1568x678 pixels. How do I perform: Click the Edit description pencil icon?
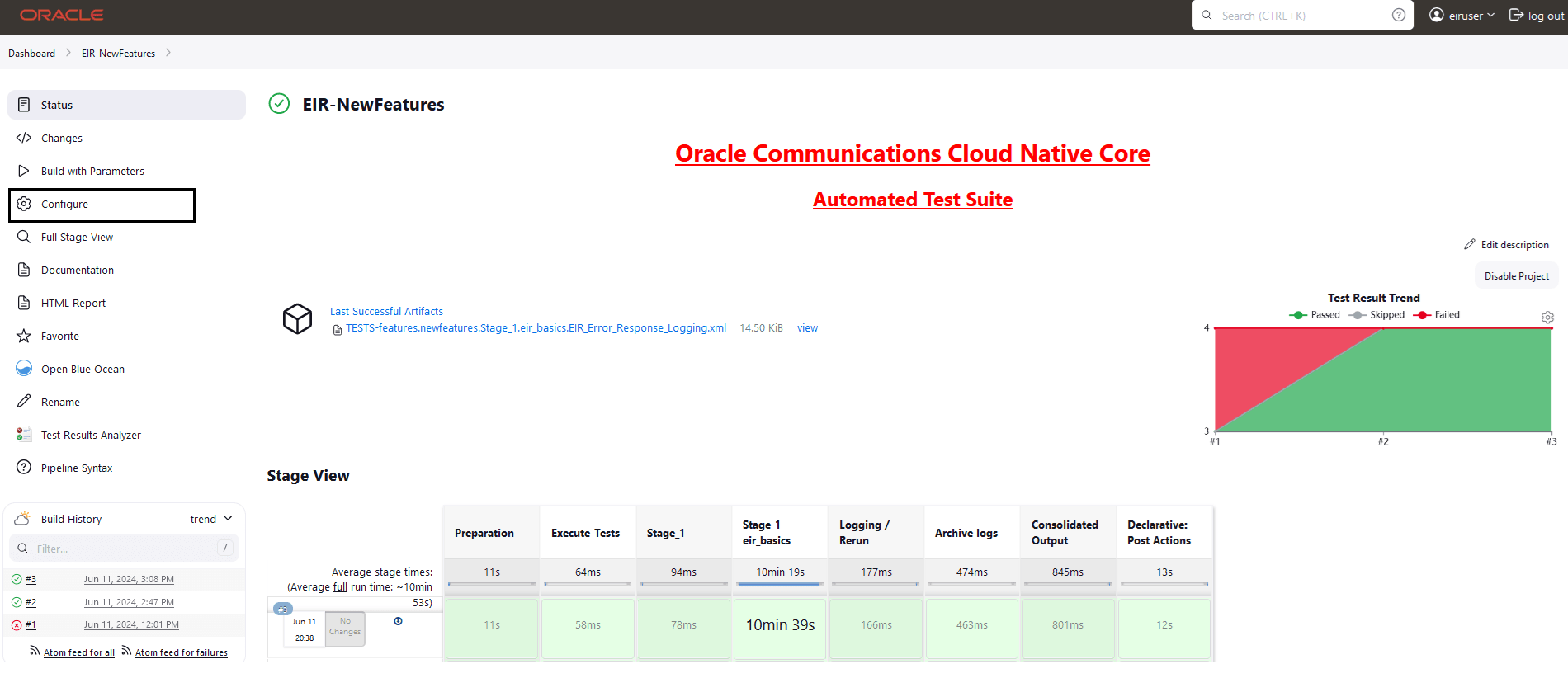pos(1470,244)
